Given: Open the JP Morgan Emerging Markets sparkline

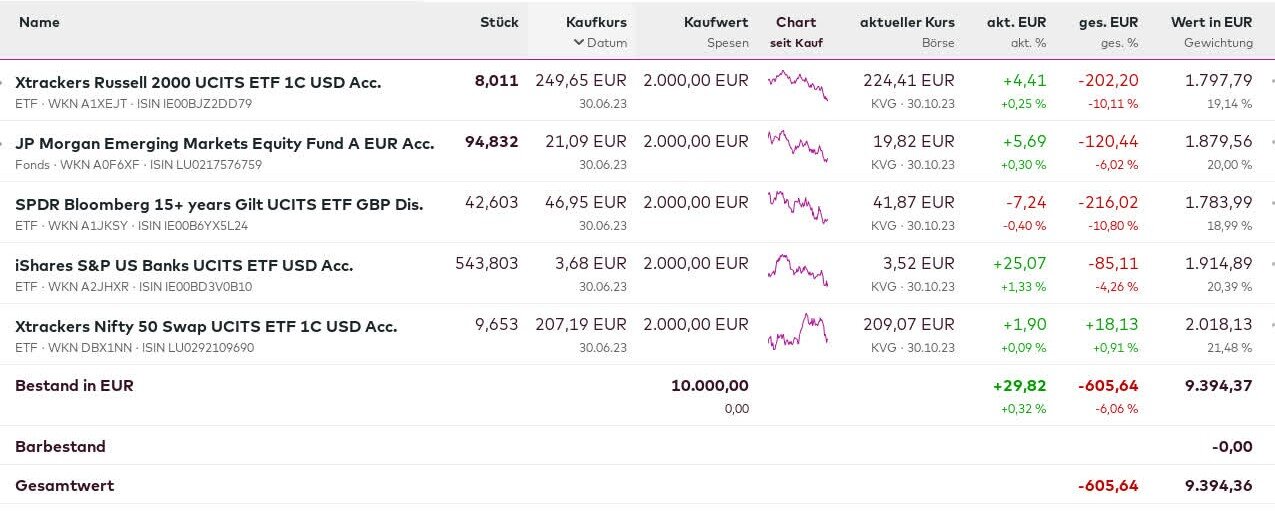Looking at the screenshot, I should pyautogui.click(x=797, y=146).
